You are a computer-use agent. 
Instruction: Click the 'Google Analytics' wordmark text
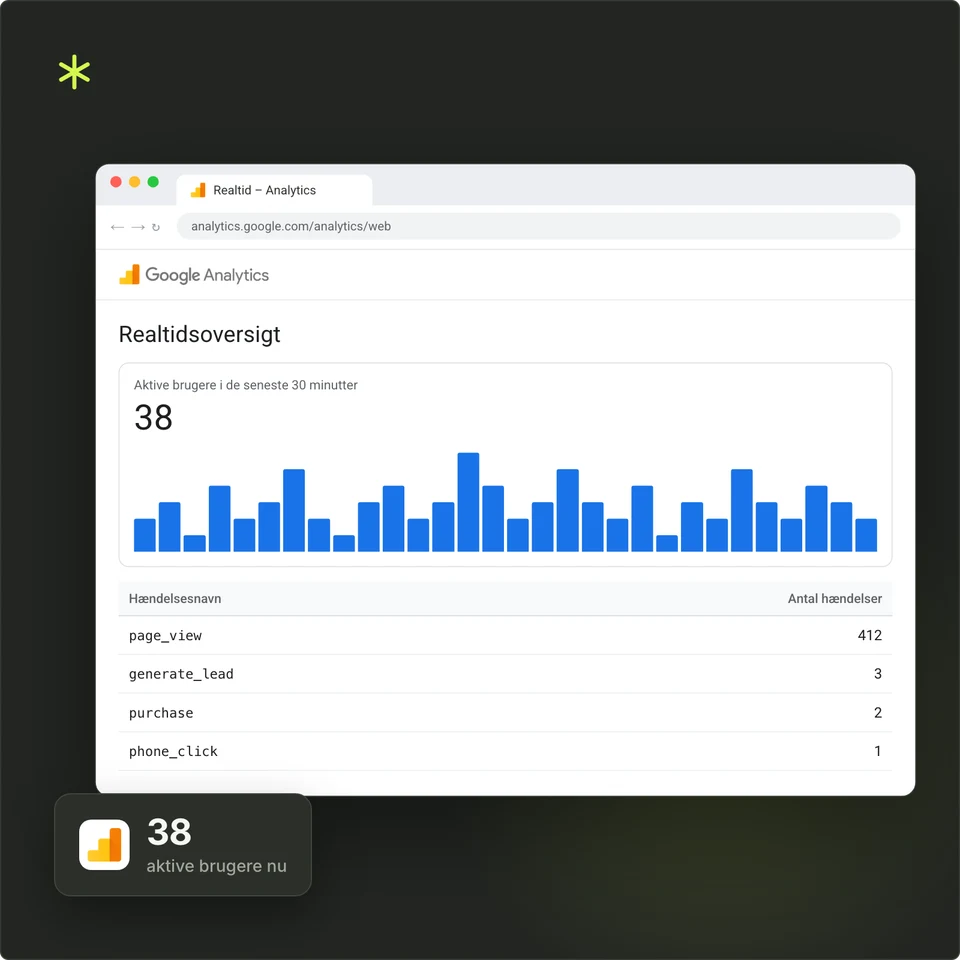click(x=207, y=276)
